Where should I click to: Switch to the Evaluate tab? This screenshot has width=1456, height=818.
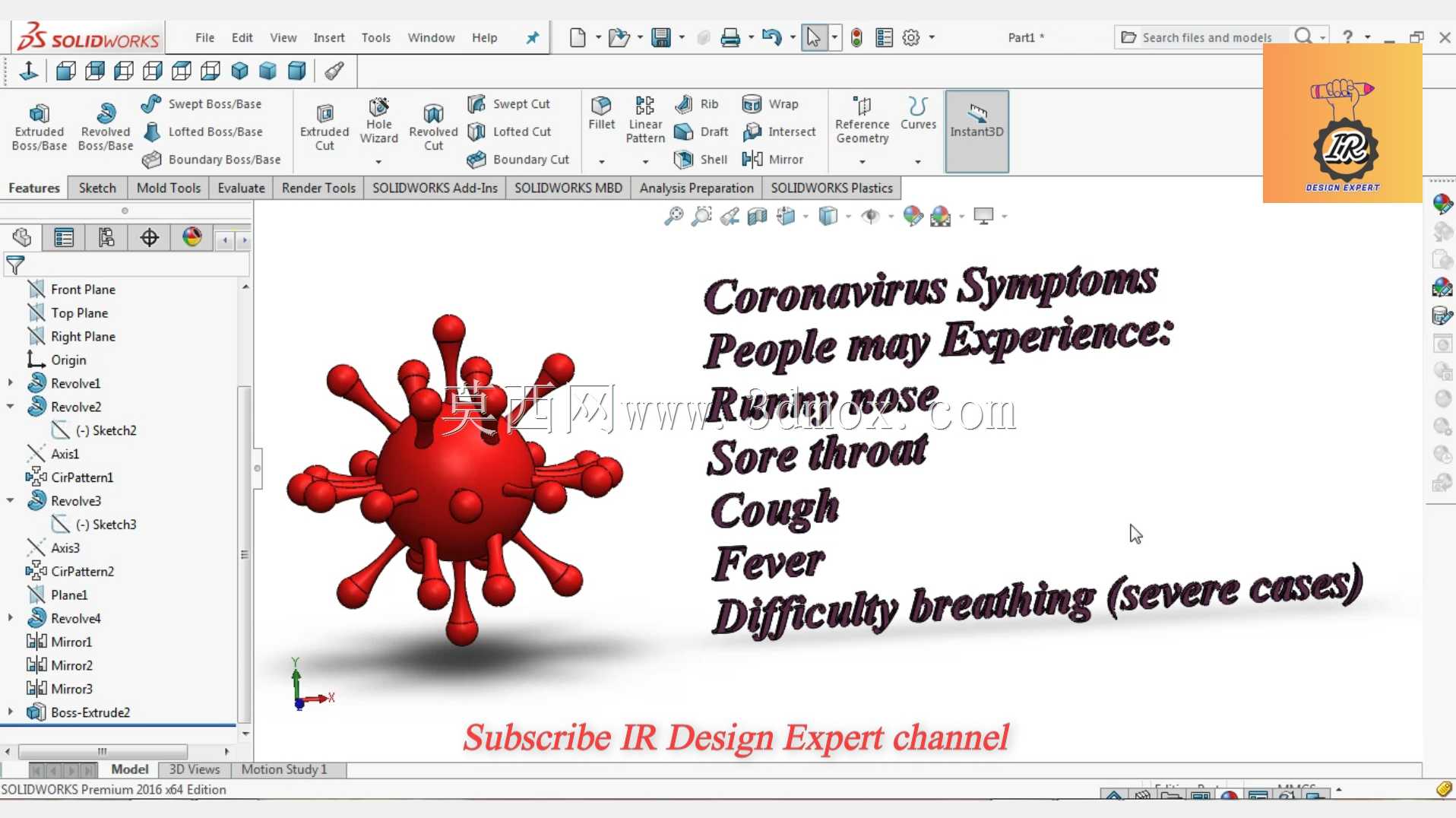241,189
